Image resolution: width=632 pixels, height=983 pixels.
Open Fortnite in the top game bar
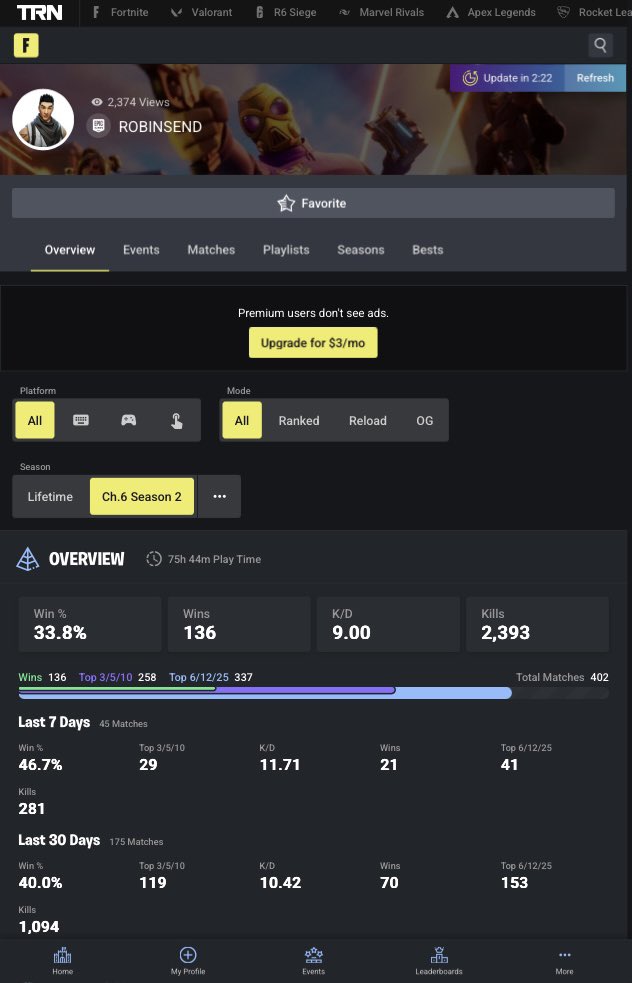click(x=120, y=12)
